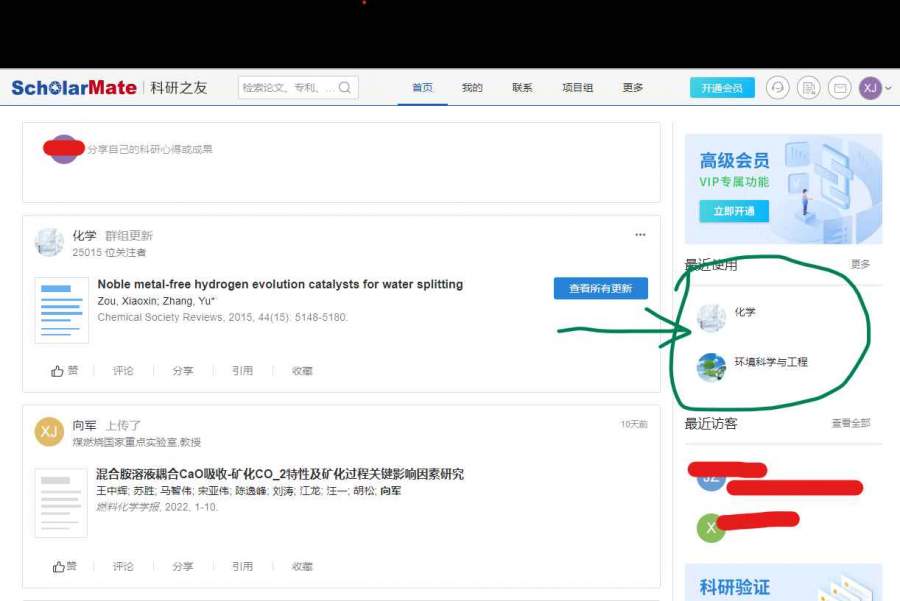Like the 混合胺溶液 paper post
Image resolution: width=900 pixels, height=601 pixels.
point(64,567)
